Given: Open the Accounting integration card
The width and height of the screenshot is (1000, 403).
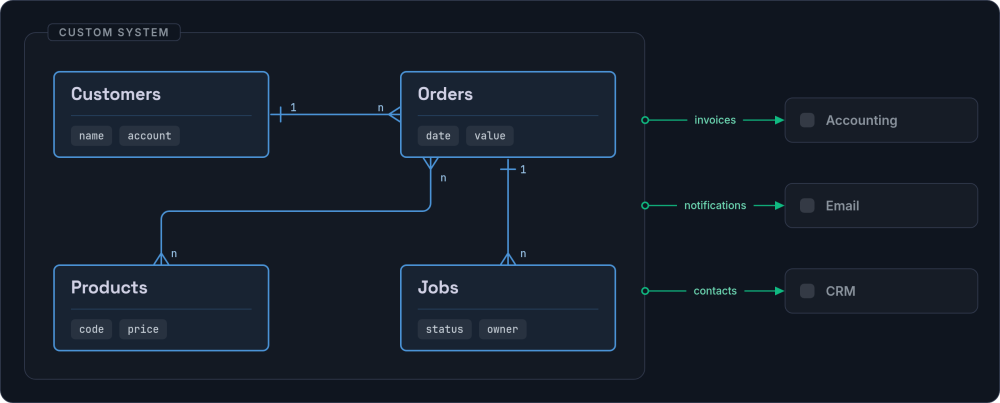Looking at the screenshot, I should coord(881,120).
